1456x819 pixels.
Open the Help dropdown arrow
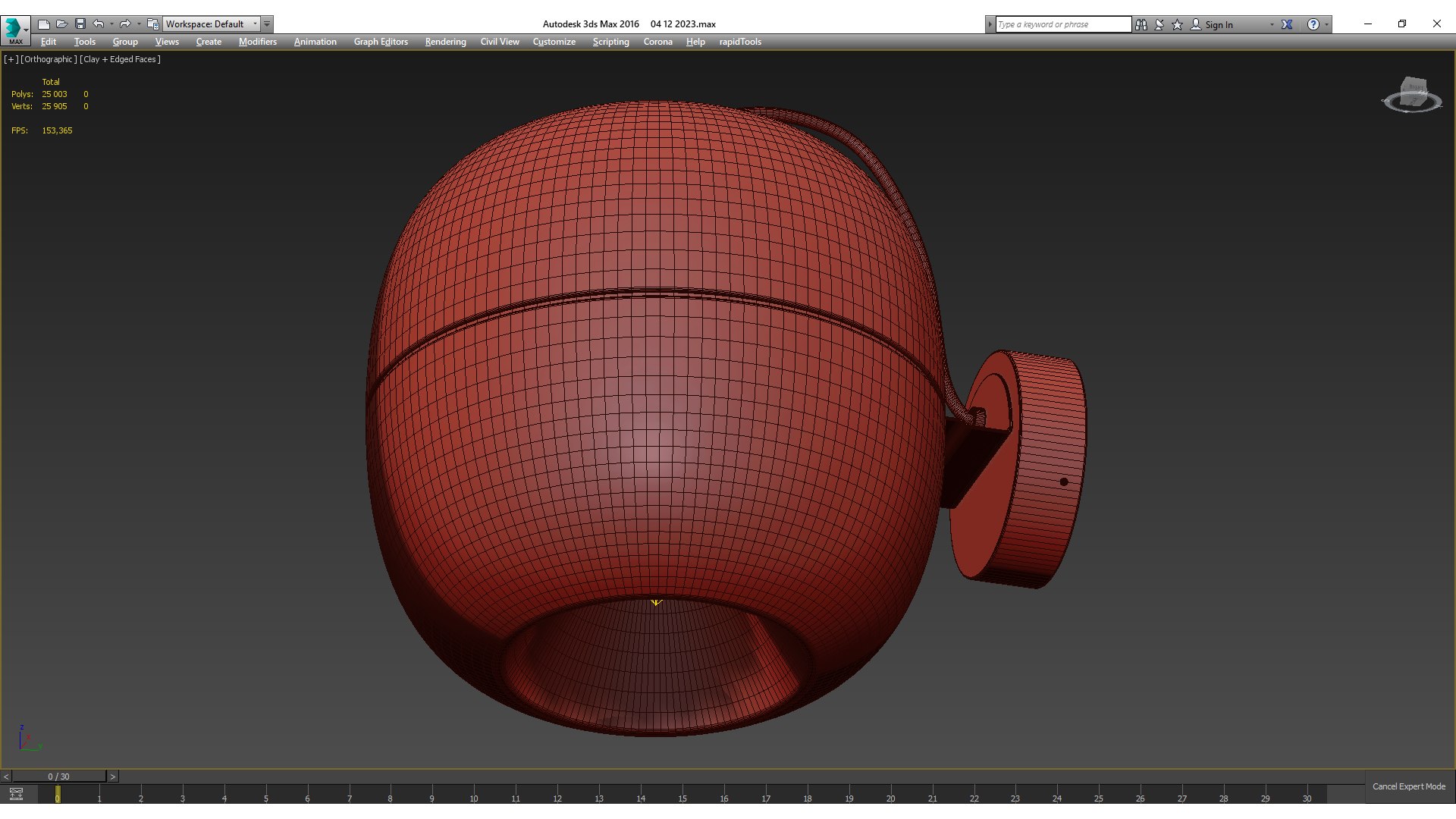click(x=1326, y=24)
